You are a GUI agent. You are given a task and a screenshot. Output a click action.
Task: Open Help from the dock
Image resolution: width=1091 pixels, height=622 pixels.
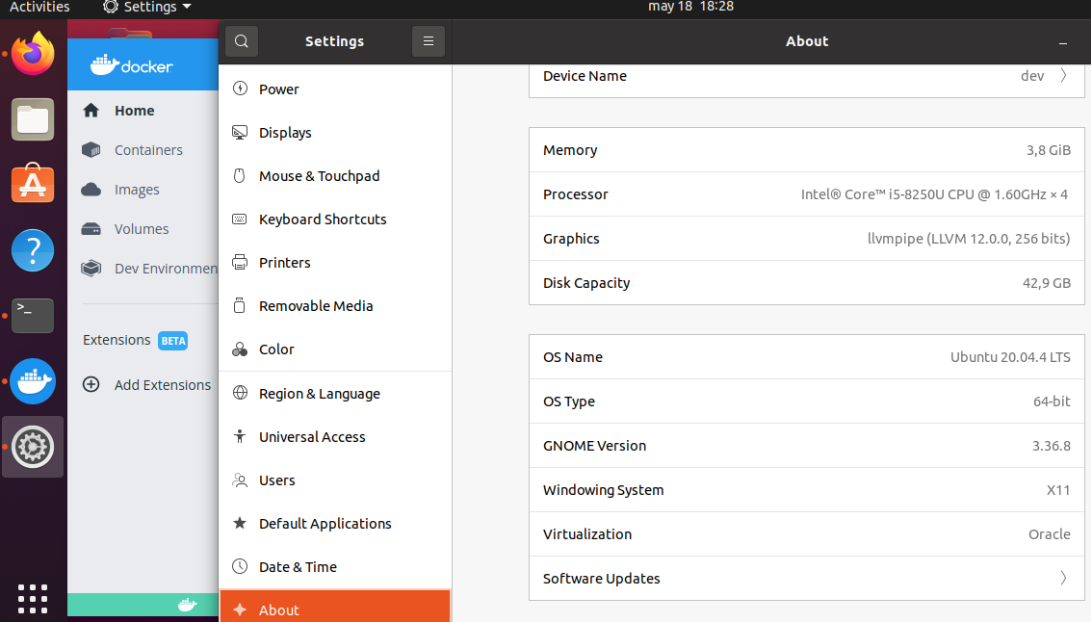[x=33, y=250]
